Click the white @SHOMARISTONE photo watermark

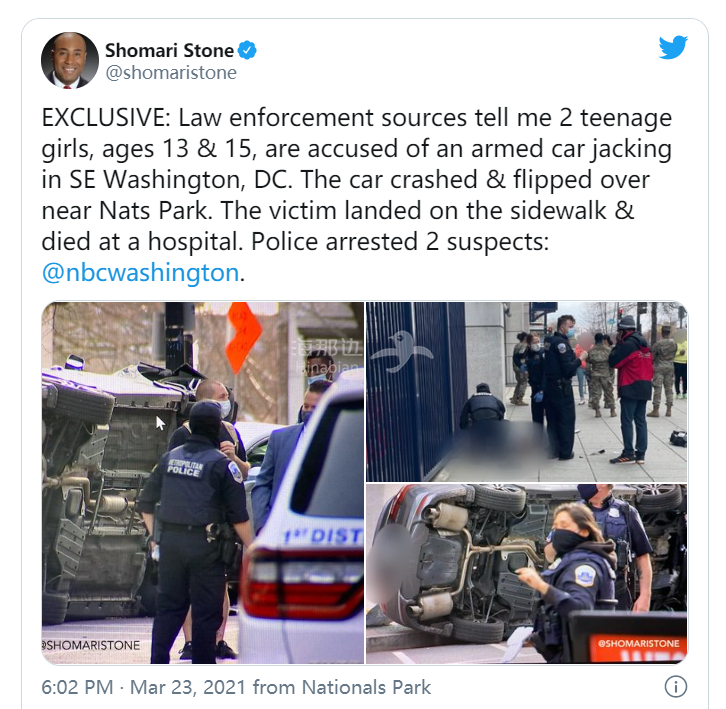[x=91, y=645]
